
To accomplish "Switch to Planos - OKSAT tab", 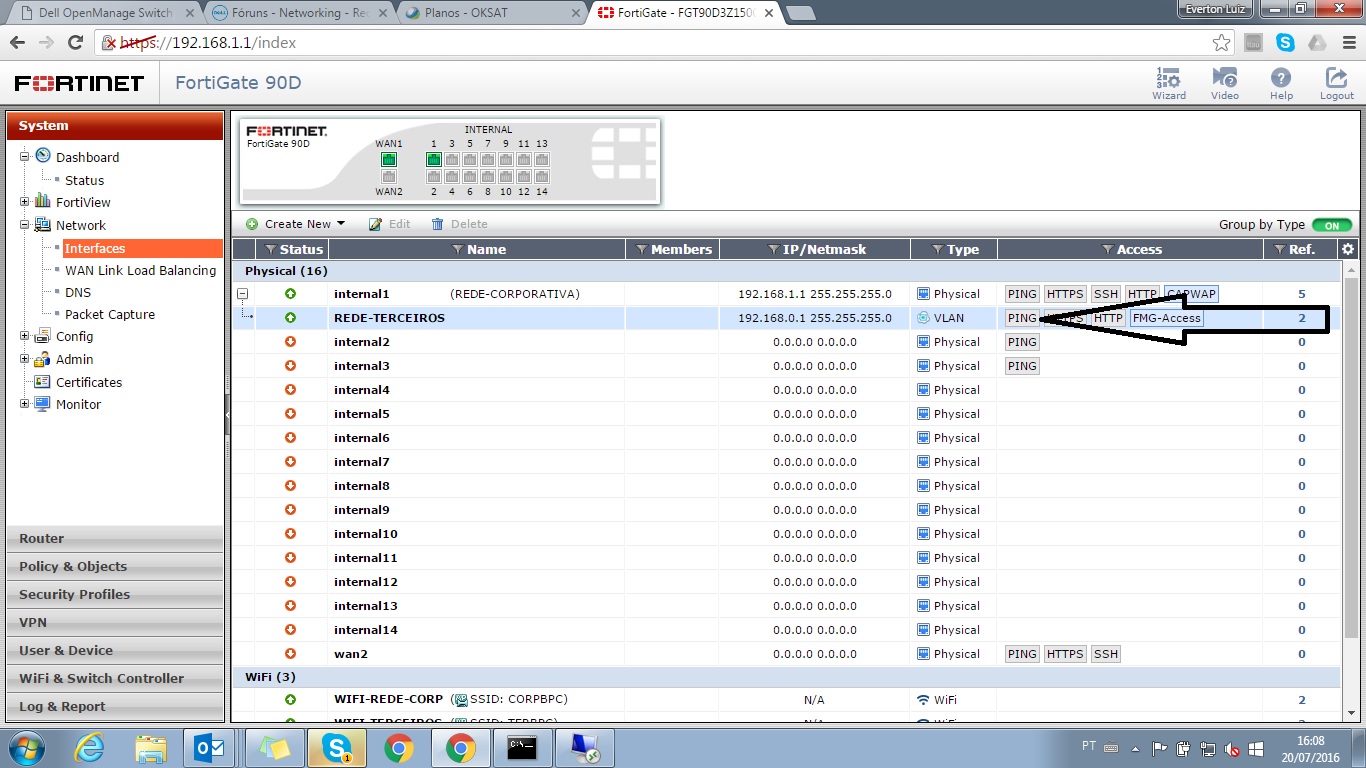I will (492, 13).
